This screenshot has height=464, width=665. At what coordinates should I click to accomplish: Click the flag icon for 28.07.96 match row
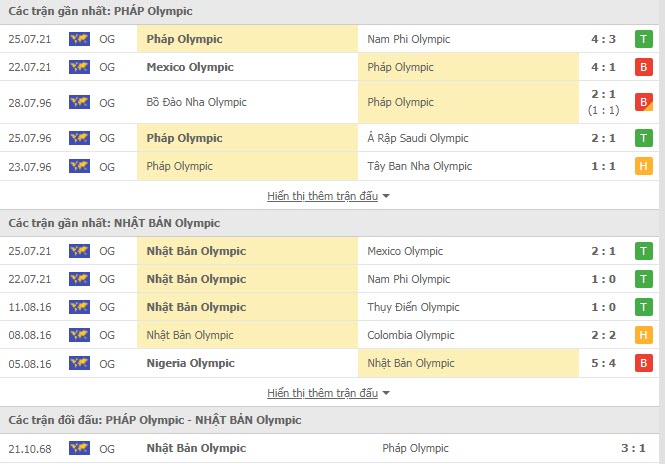(79, 102)
